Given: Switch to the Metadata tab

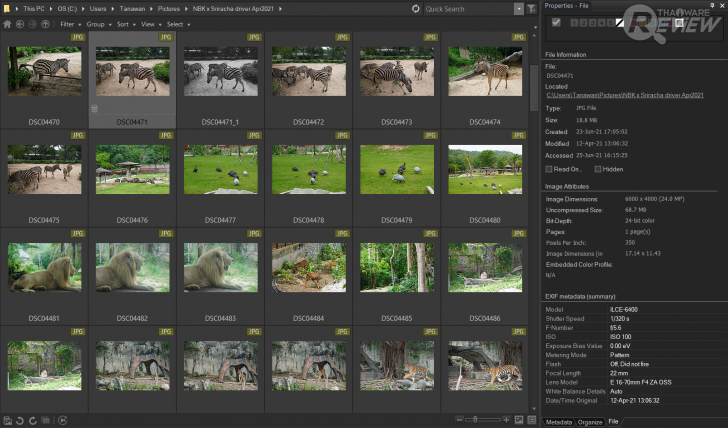Looking at the screenshot, I should pyautogui.click(x=559, y=422).
